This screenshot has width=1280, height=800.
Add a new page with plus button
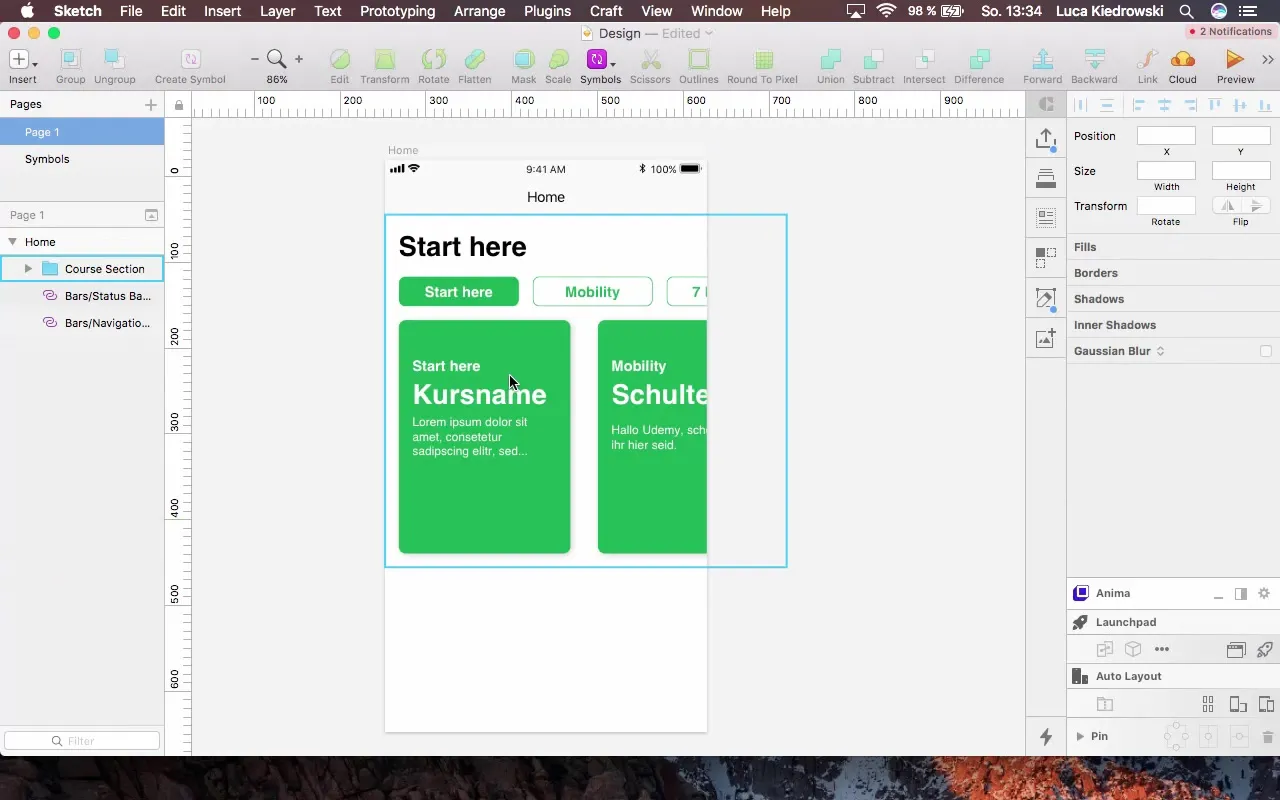pos(151,104)
